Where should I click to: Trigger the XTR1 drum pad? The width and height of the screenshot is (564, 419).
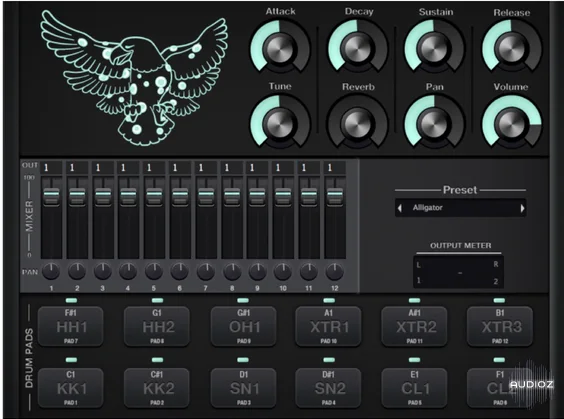(328, 327)
